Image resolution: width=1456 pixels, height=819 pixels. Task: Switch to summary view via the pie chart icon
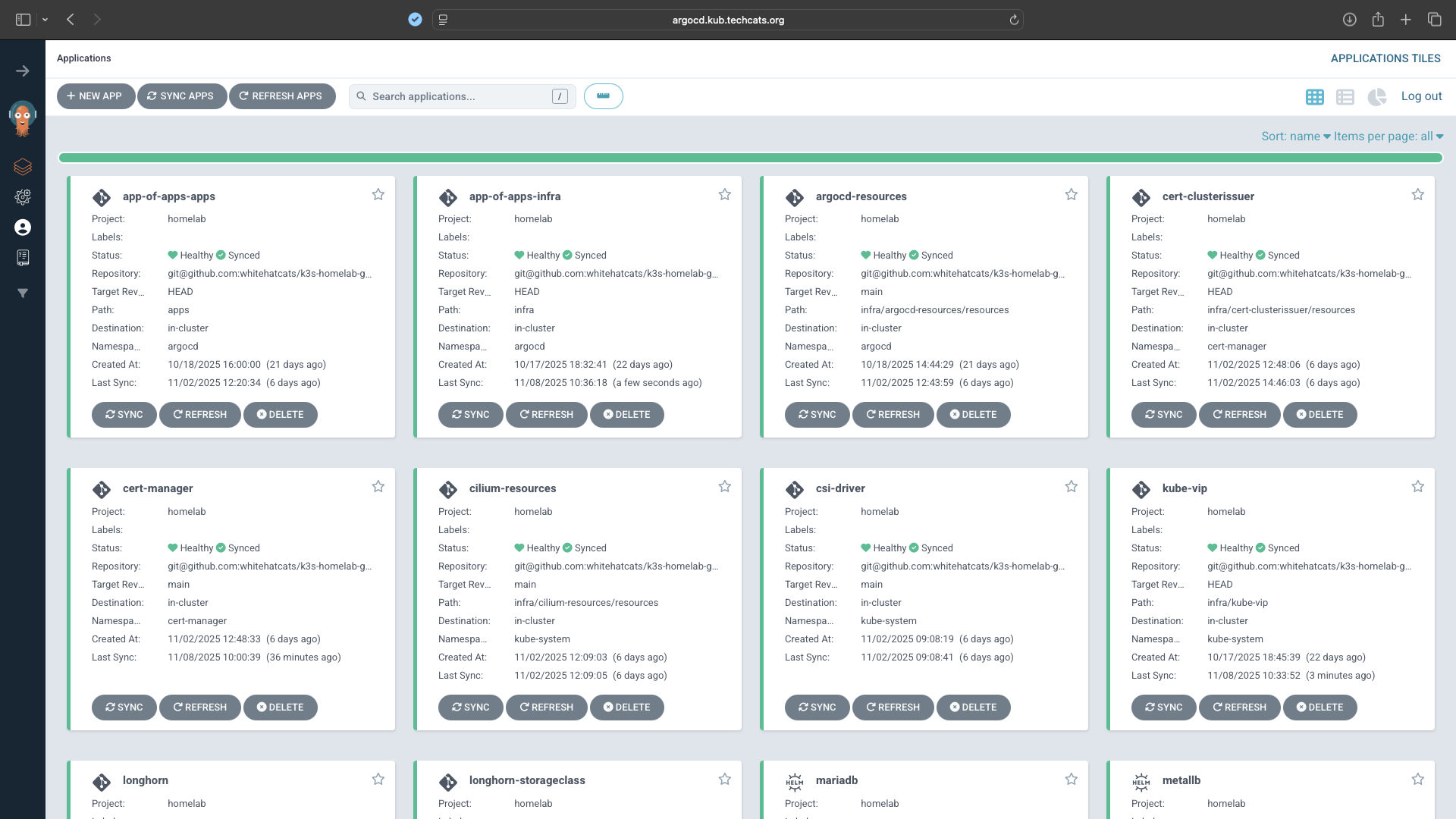[x=1377, y=97]
